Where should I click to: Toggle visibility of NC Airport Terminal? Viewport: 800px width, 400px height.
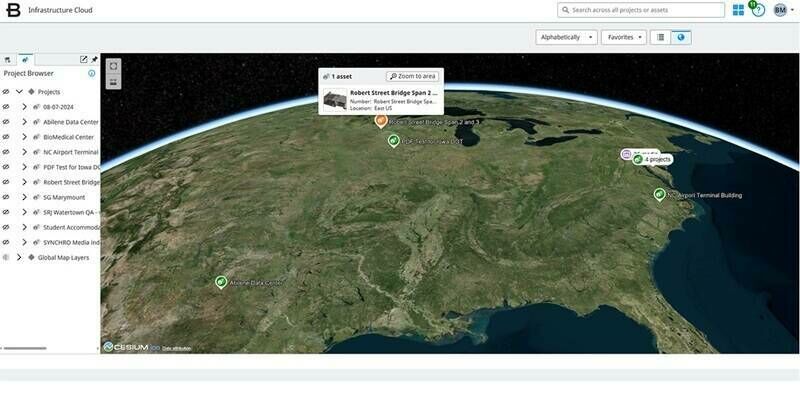coord(6,152)
